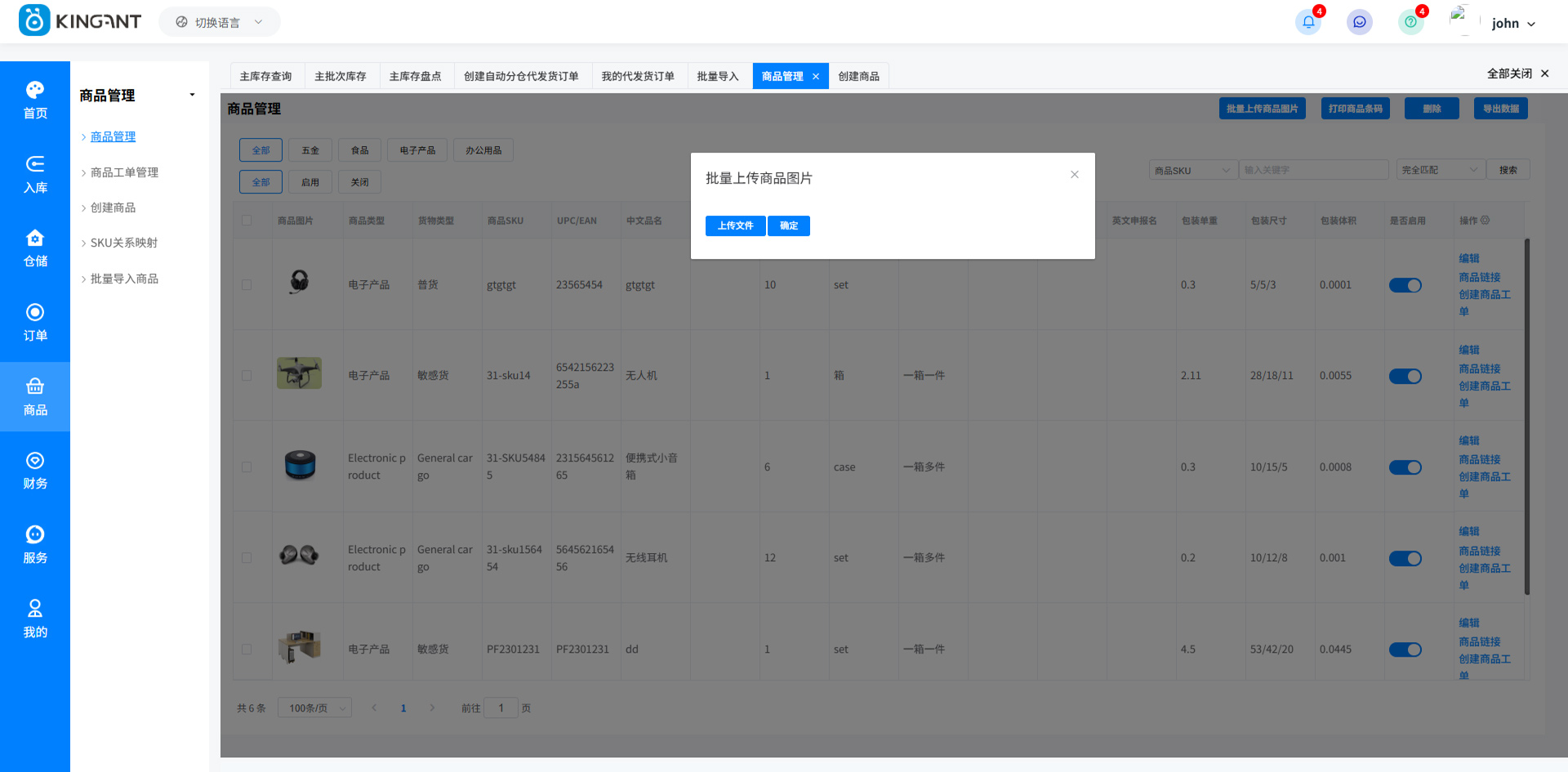Click the page number input field
1568x772 pixels.
[501, 708]
